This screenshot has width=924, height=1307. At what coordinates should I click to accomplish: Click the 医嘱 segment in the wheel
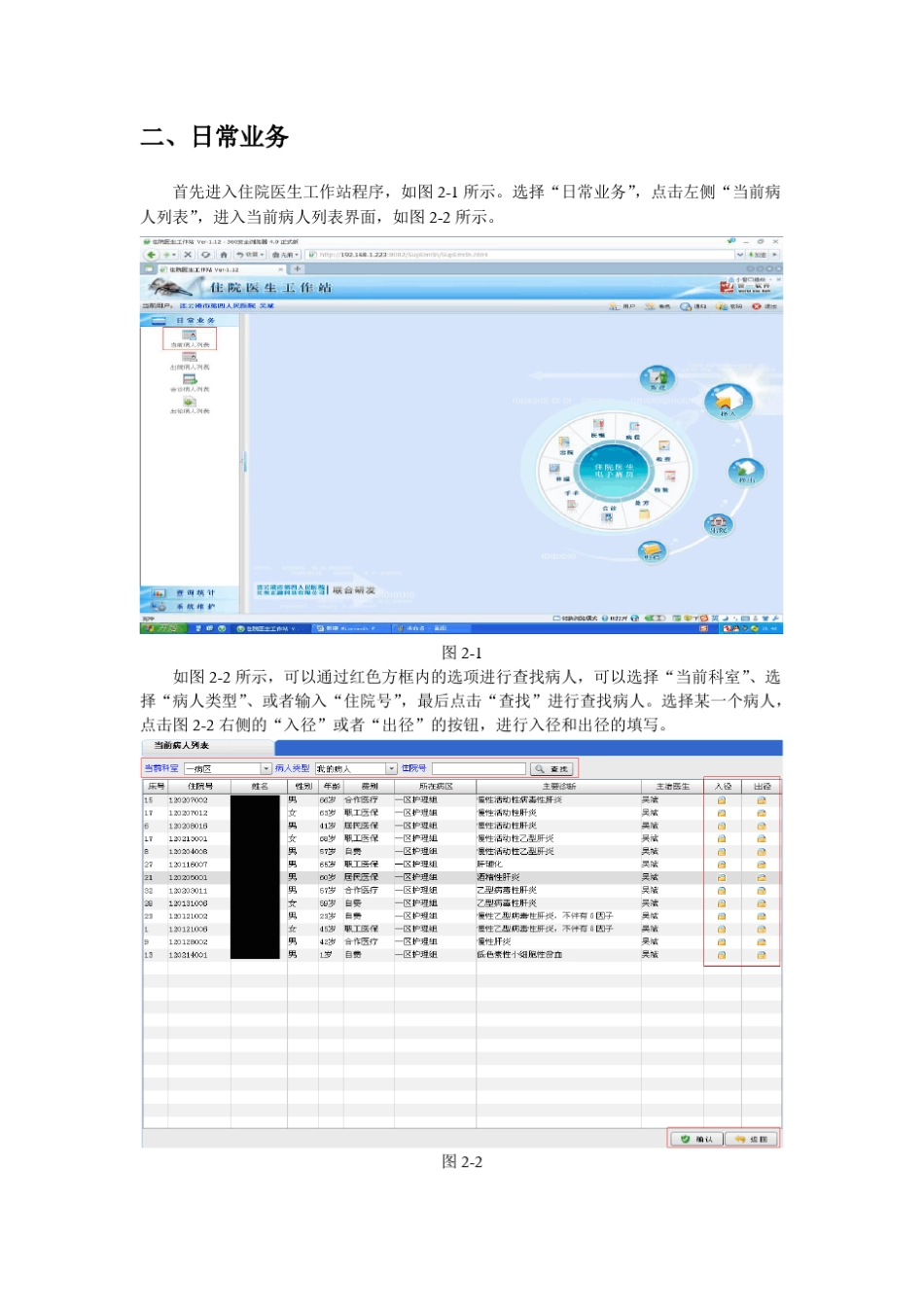tap(597, 428)
